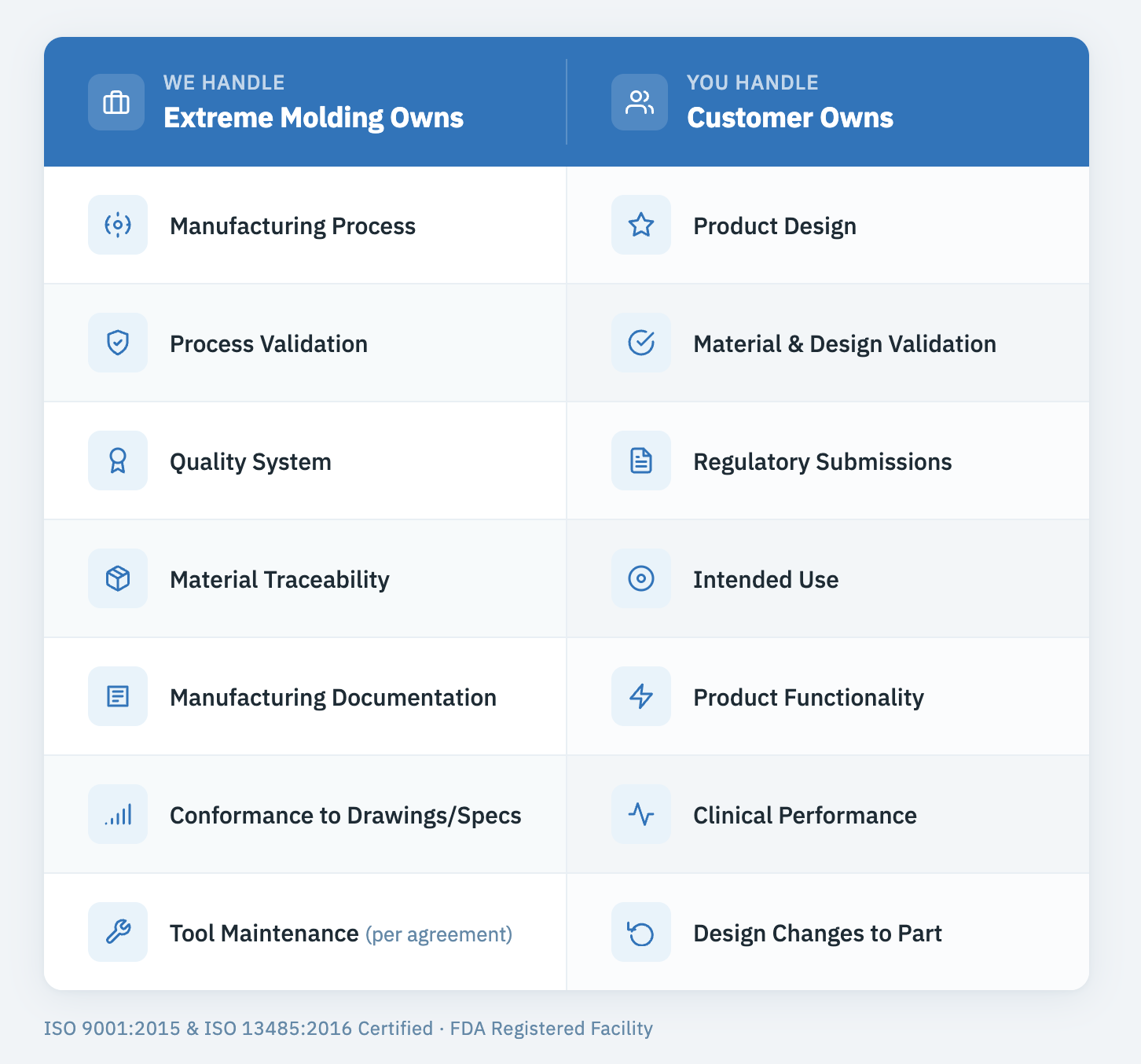The height and width of the screenshot is (1064, 1141).
Task: Click the 'Extreme Molding Owns' heading
Action: point(314,118)
